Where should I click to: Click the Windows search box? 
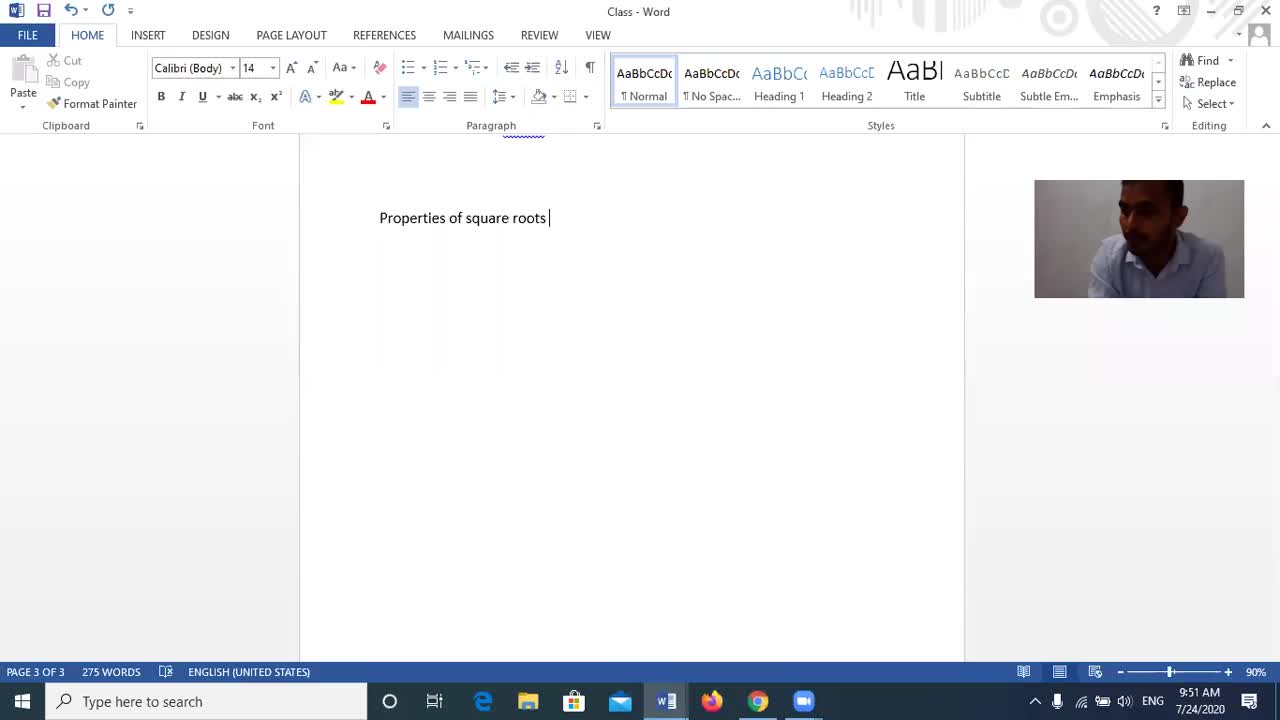[x=206, y=702]
